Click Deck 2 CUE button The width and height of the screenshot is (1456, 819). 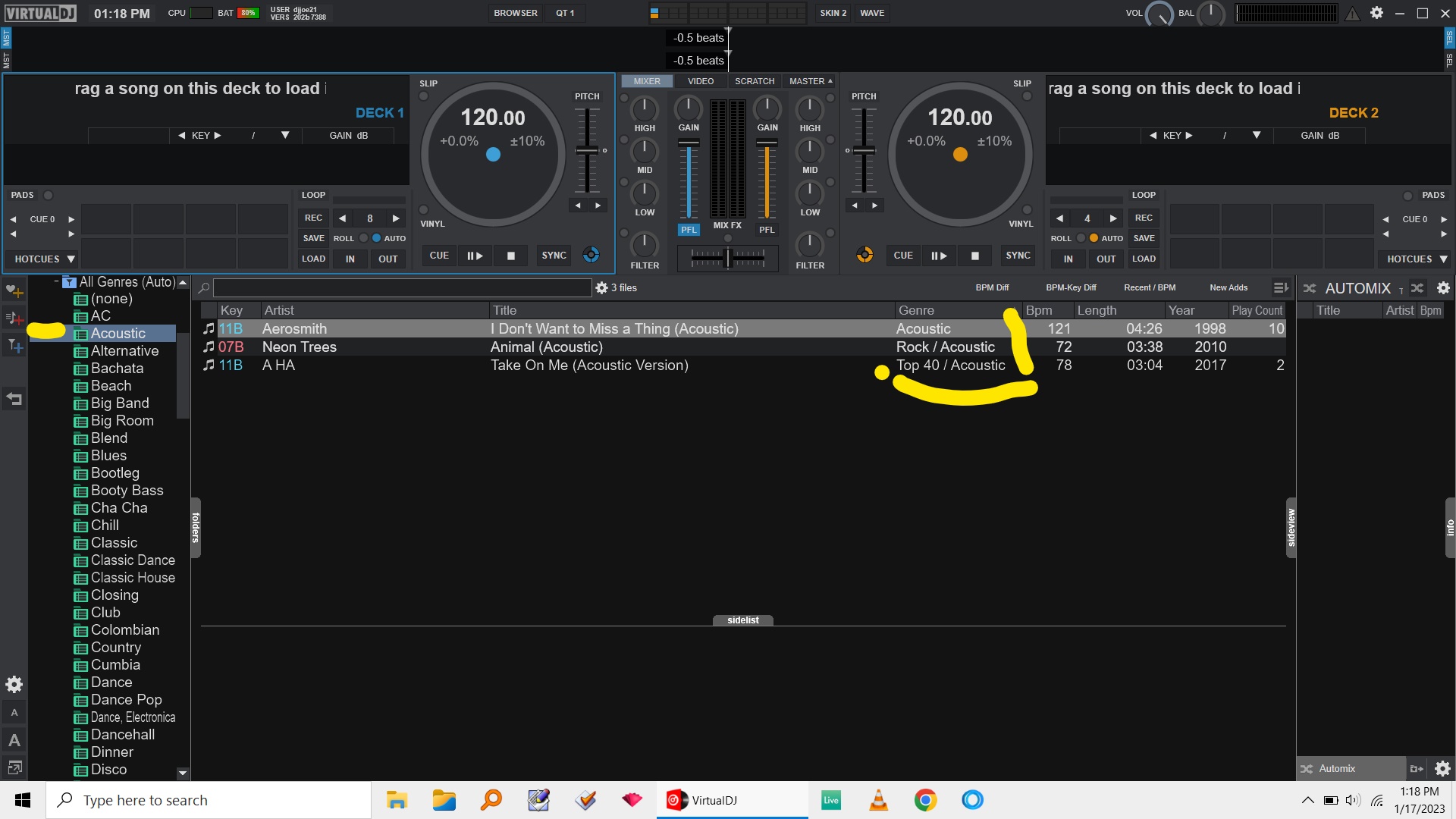tap(903, 256)
